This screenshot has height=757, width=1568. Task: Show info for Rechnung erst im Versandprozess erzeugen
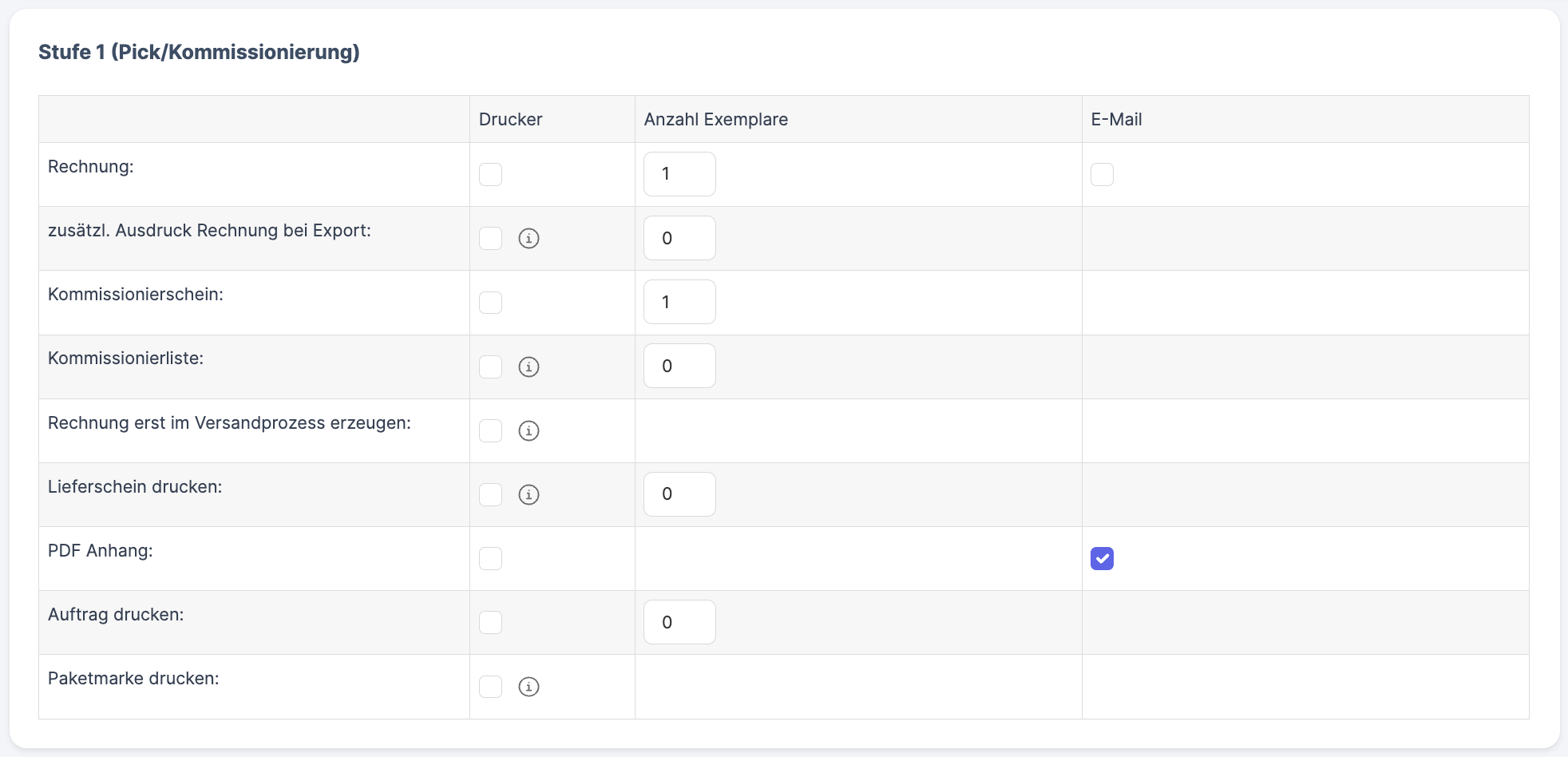pyautogui.click(x=529, y=430)
